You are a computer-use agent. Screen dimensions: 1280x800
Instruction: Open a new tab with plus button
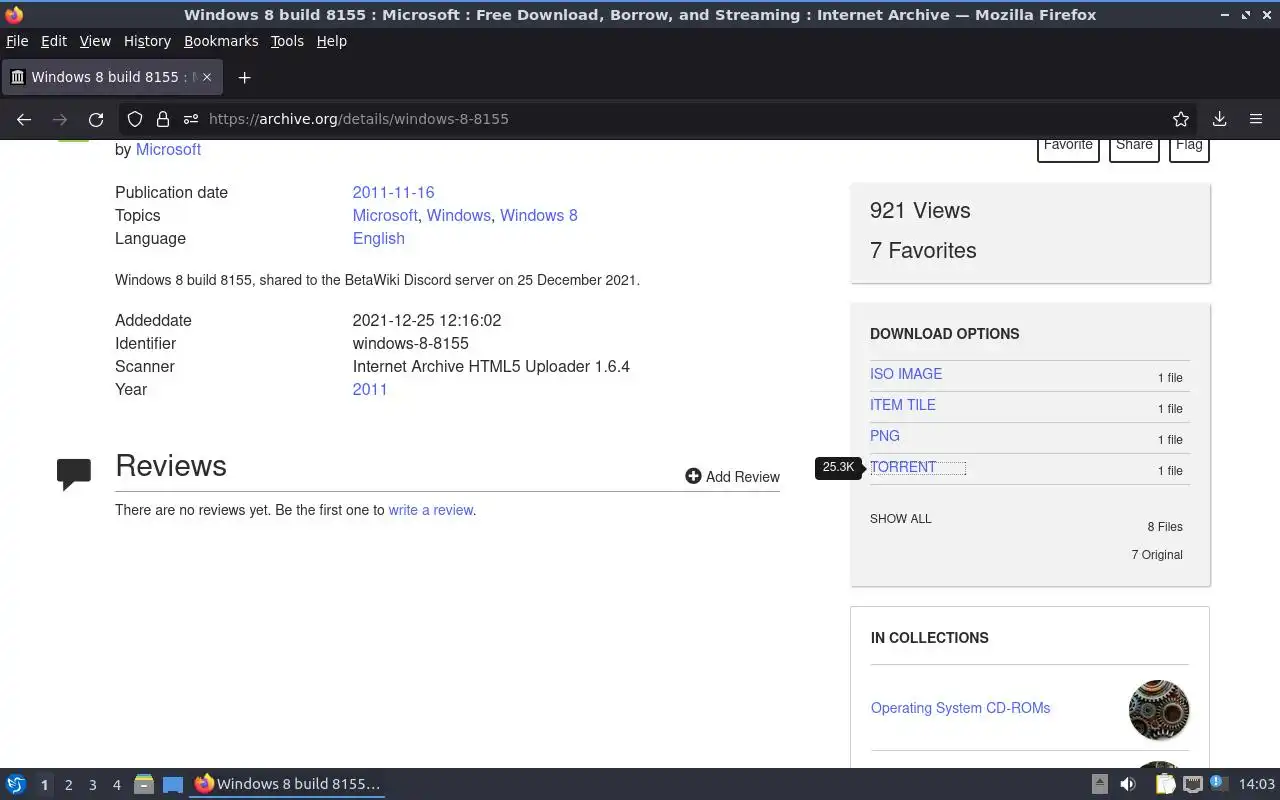click(x=244, y=77)
